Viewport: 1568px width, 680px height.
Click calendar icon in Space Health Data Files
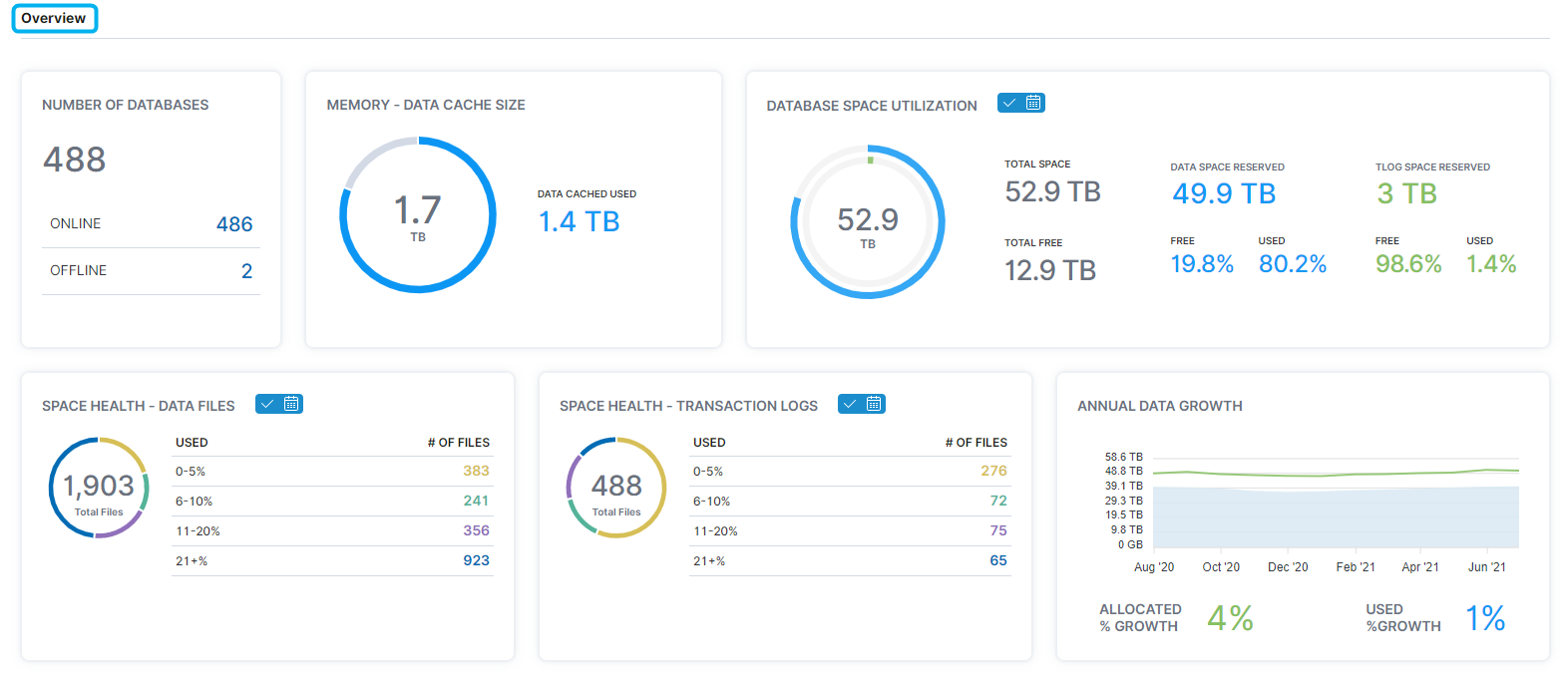coord(291,404)
